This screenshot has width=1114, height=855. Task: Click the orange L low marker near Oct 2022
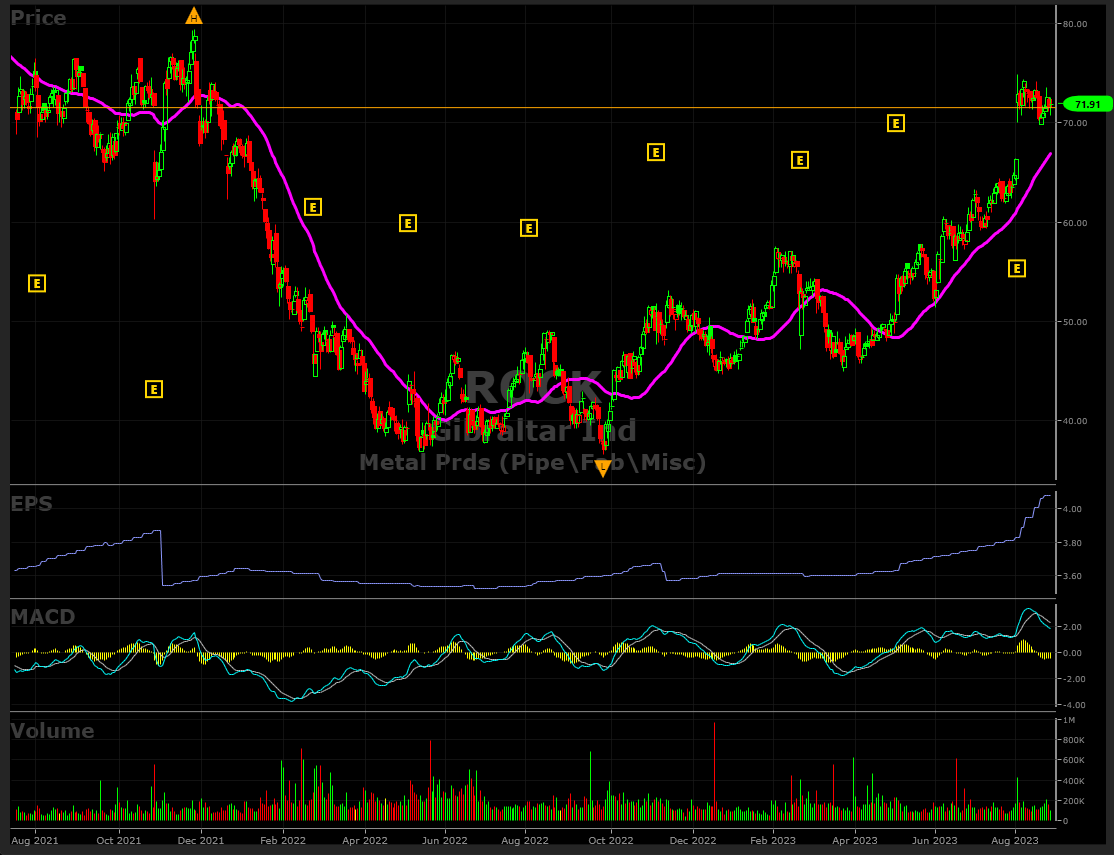click(x=603, y=467)
